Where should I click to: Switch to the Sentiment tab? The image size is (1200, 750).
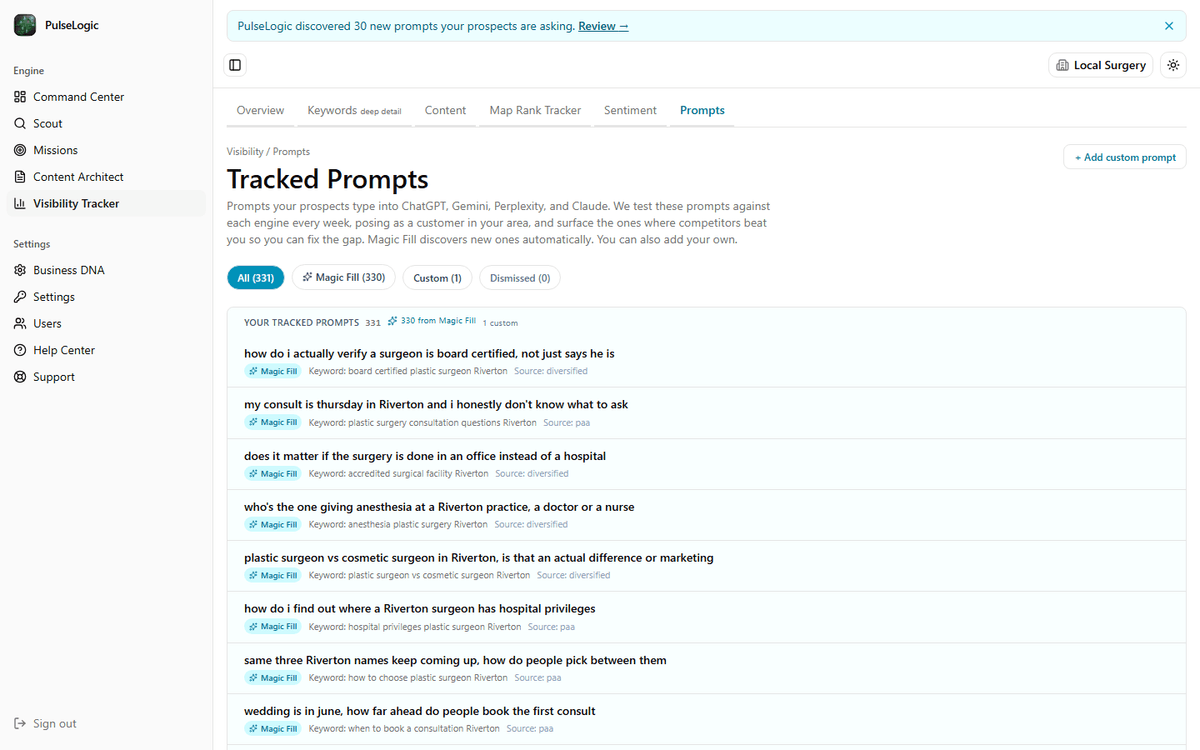pos(630,110)
